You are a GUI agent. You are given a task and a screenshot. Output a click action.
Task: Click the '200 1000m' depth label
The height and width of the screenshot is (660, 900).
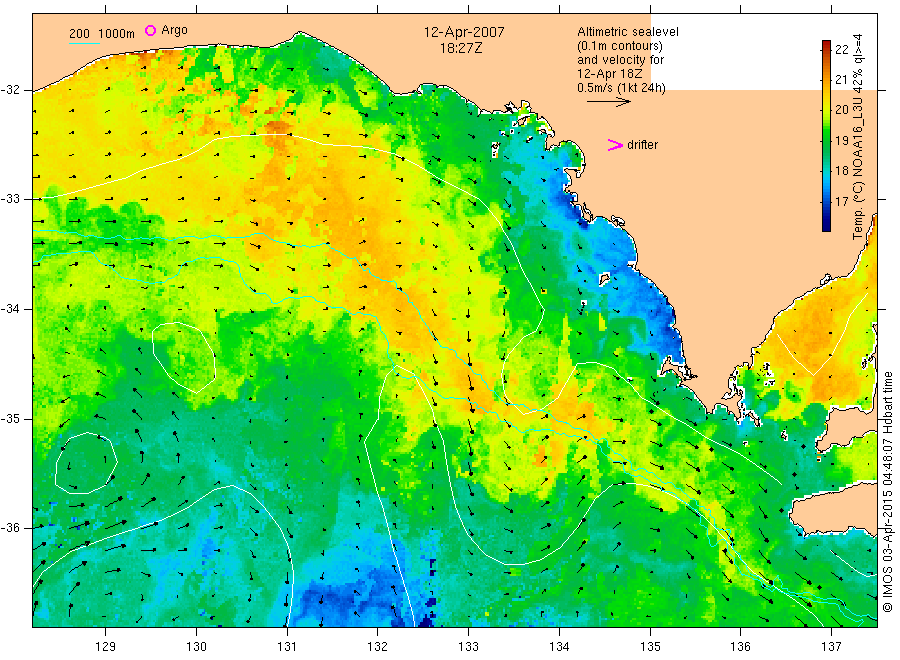point(102,34)
